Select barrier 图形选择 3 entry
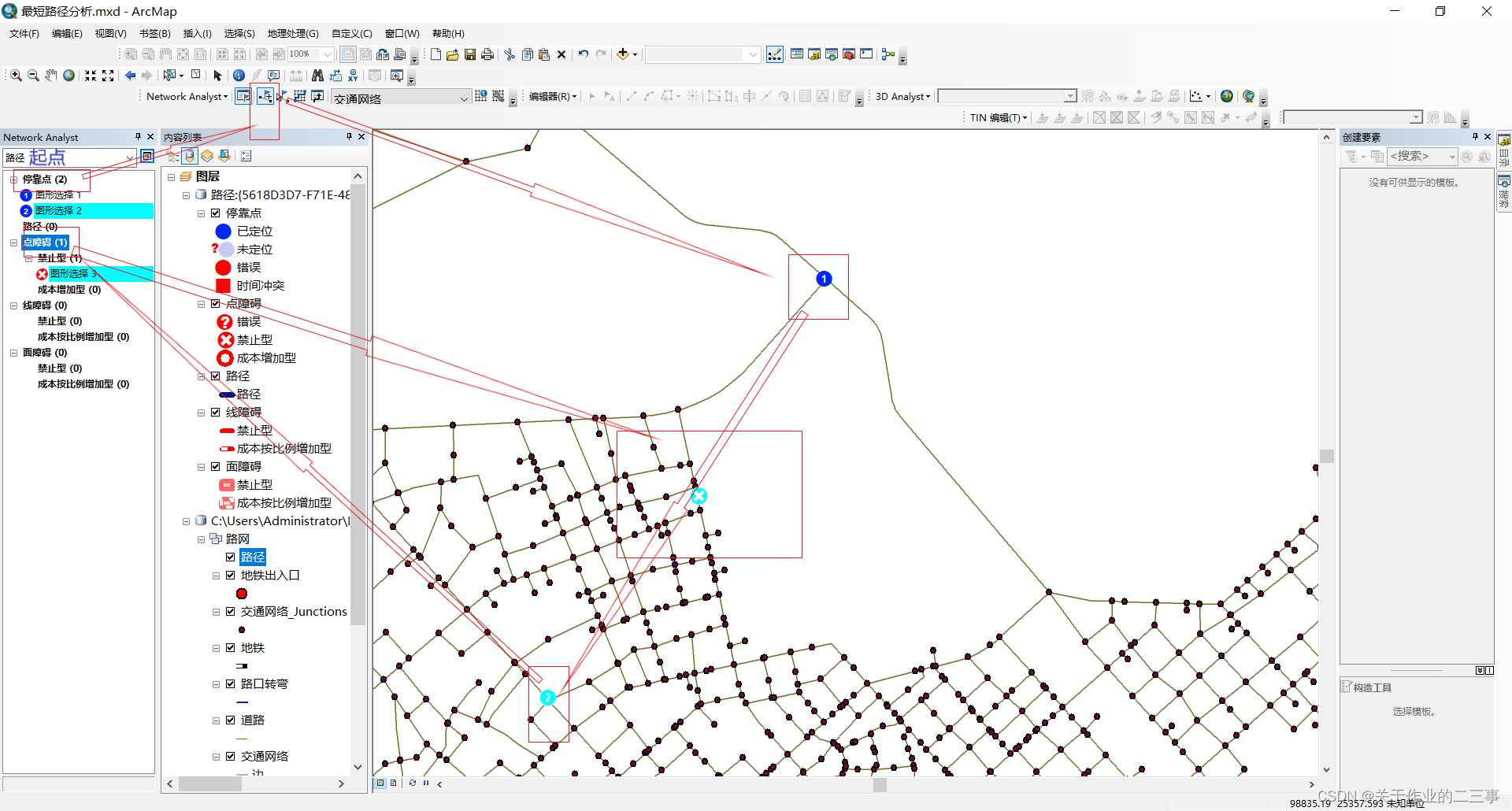The height and width of the screenshot is (811, 1512). [x=72, y=274]
